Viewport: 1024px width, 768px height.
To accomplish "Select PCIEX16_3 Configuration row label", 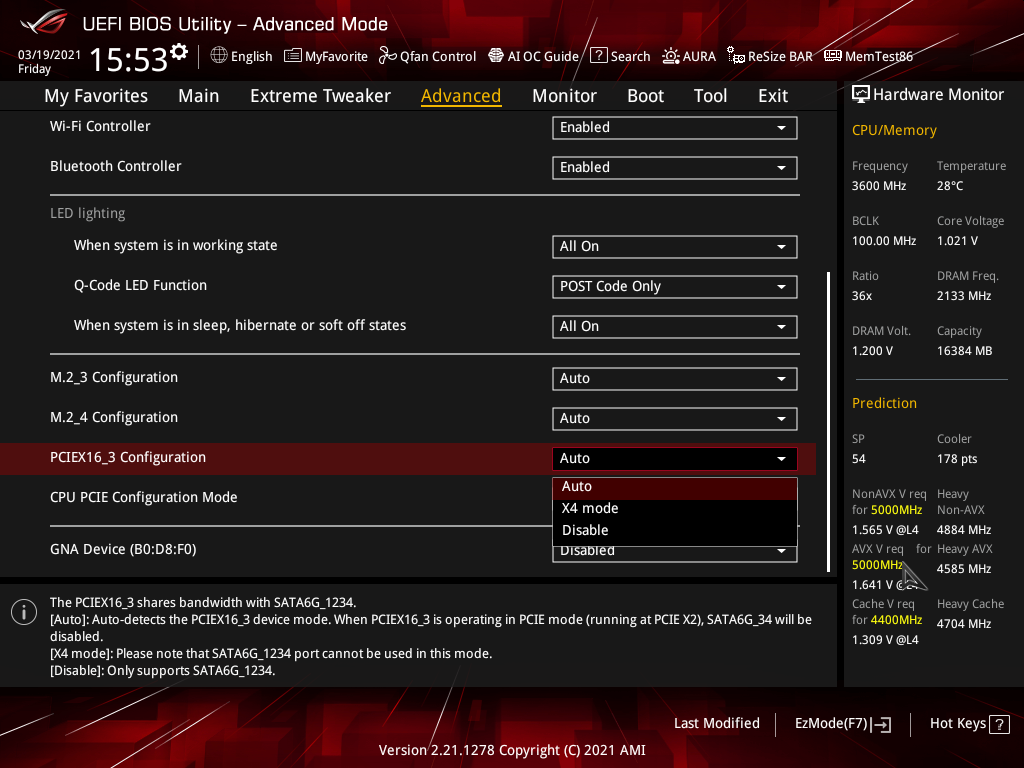I will 128,458.
